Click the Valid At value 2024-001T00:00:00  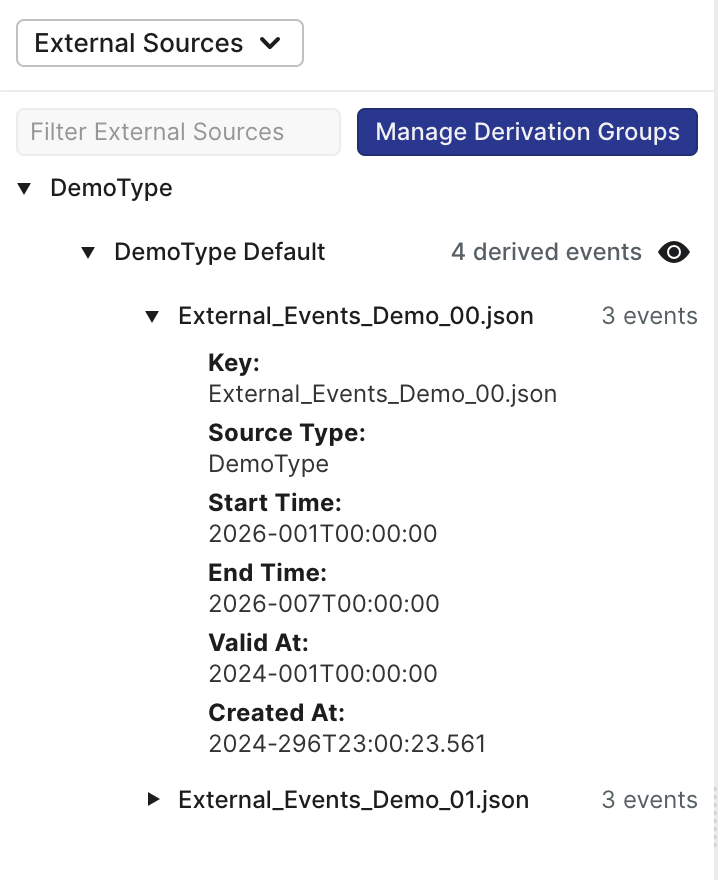click(x=322, y=674)
